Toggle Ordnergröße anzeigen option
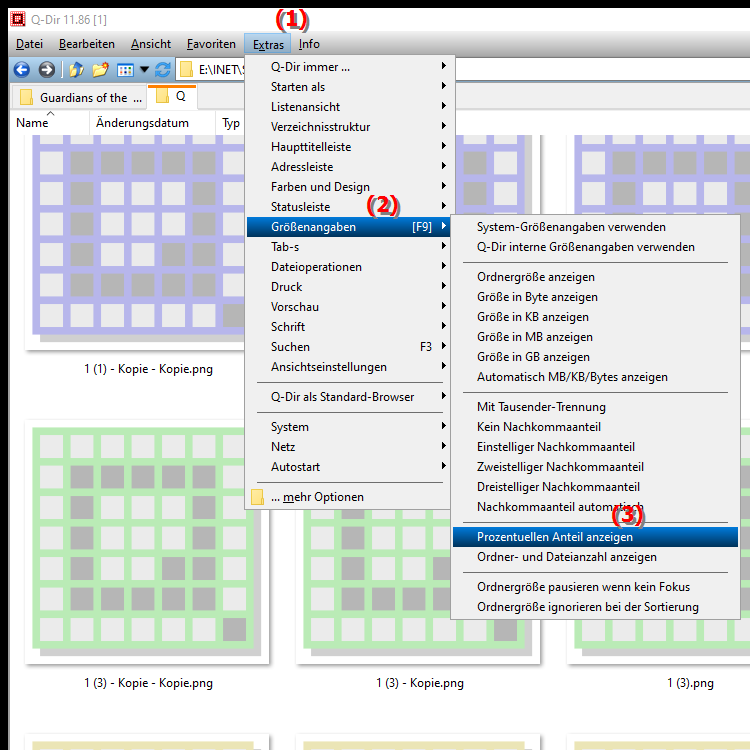Viewport: 750px width, 750px height. tap(595, 277)
